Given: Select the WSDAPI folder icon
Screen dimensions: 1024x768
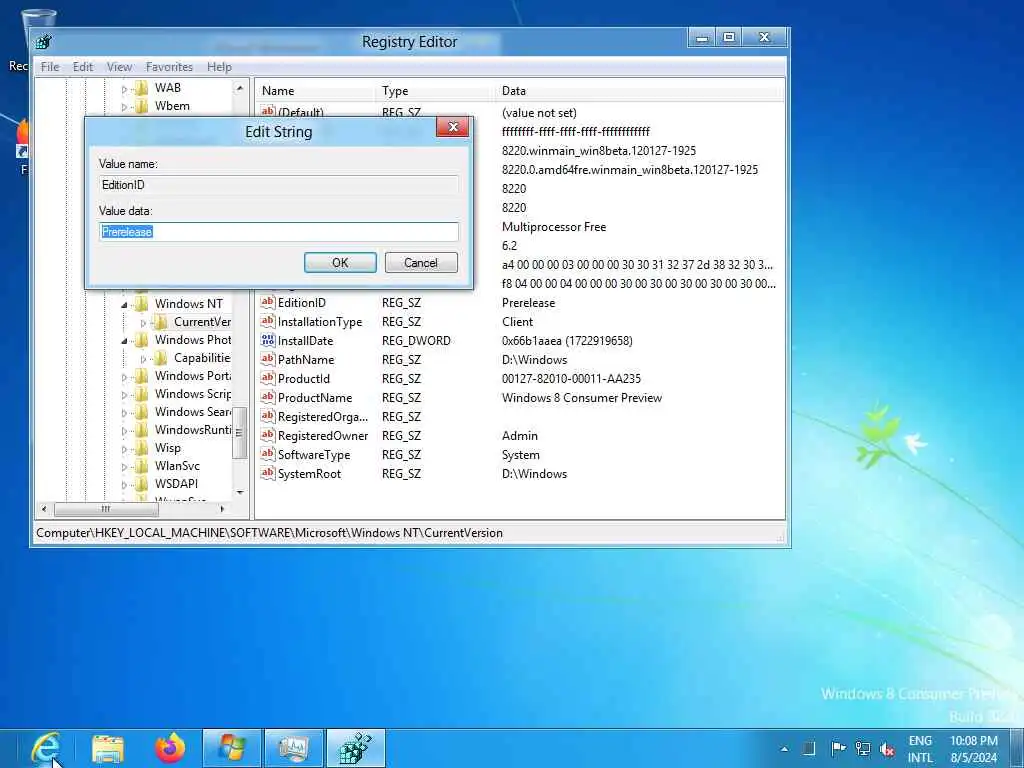Looking at the screenshot, I should click(x=141, y=484).
